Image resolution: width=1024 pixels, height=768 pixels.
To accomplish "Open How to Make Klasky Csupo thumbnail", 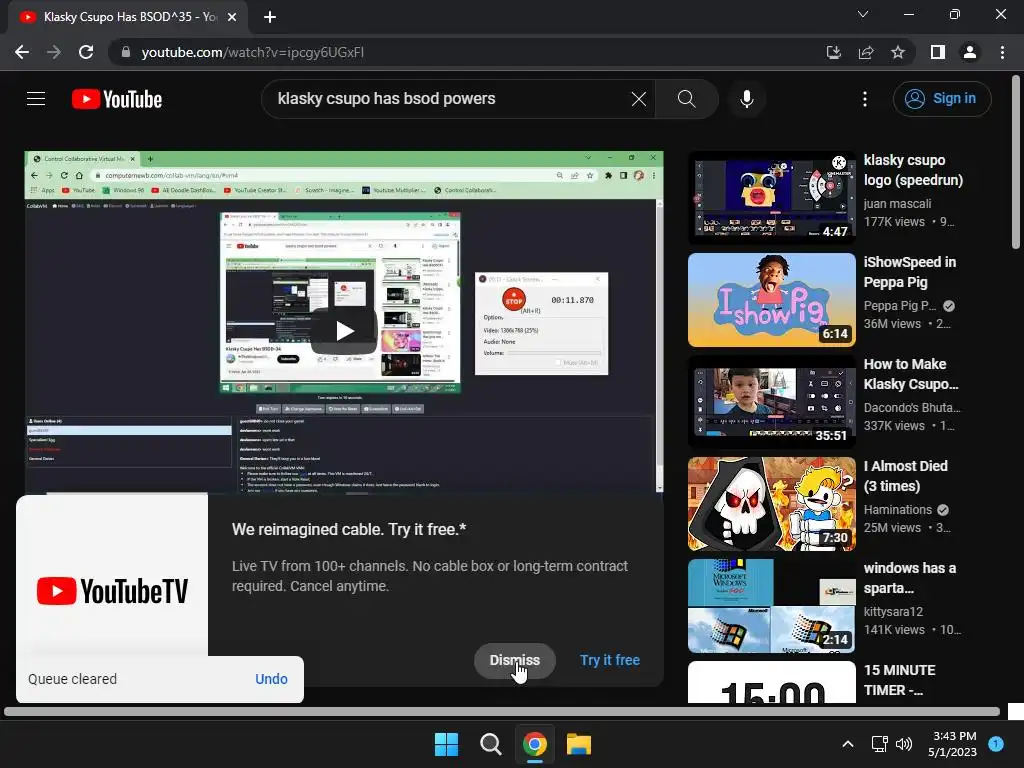I will click(771, 402).
